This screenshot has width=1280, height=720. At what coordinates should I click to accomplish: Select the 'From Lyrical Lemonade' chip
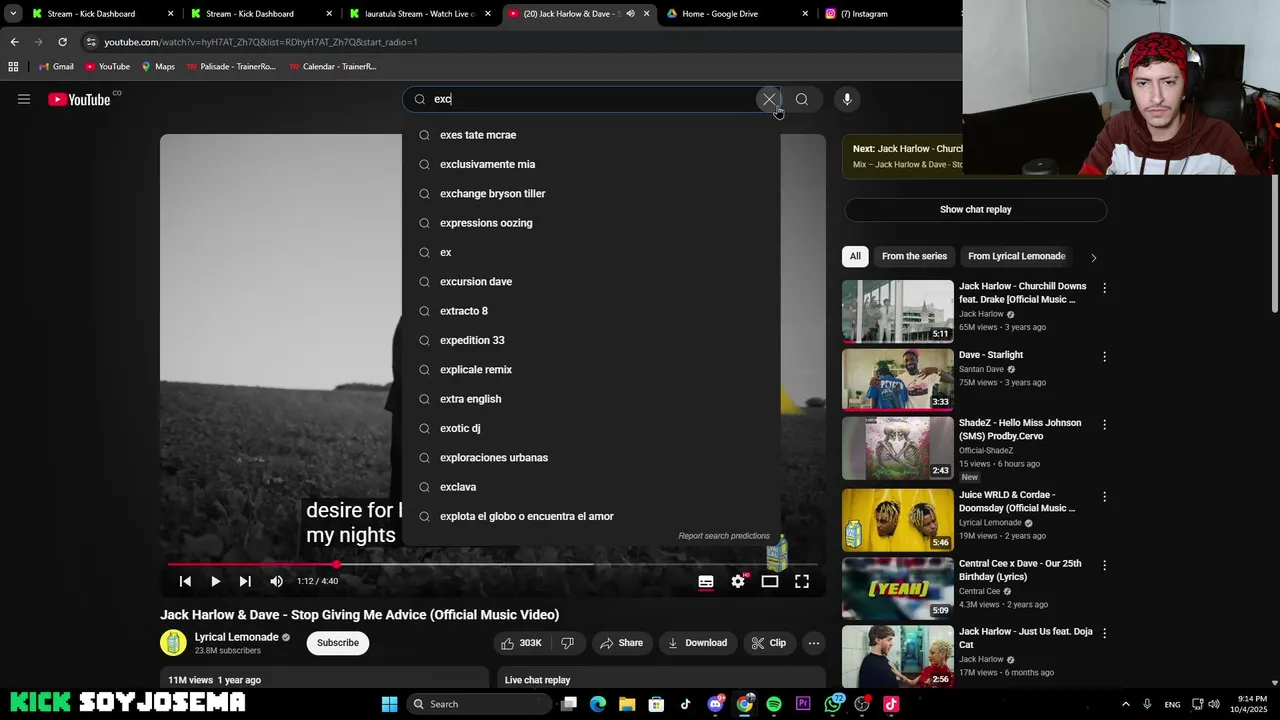1016,256
